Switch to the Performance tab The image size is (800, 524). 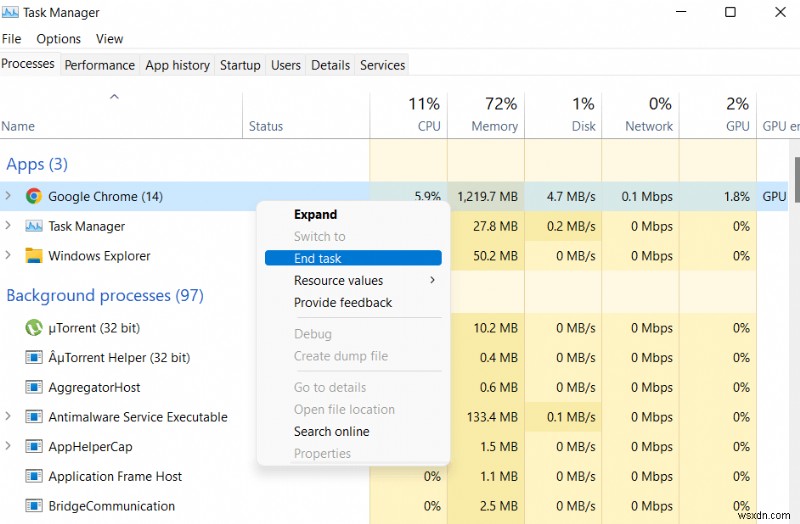(100, 65)
